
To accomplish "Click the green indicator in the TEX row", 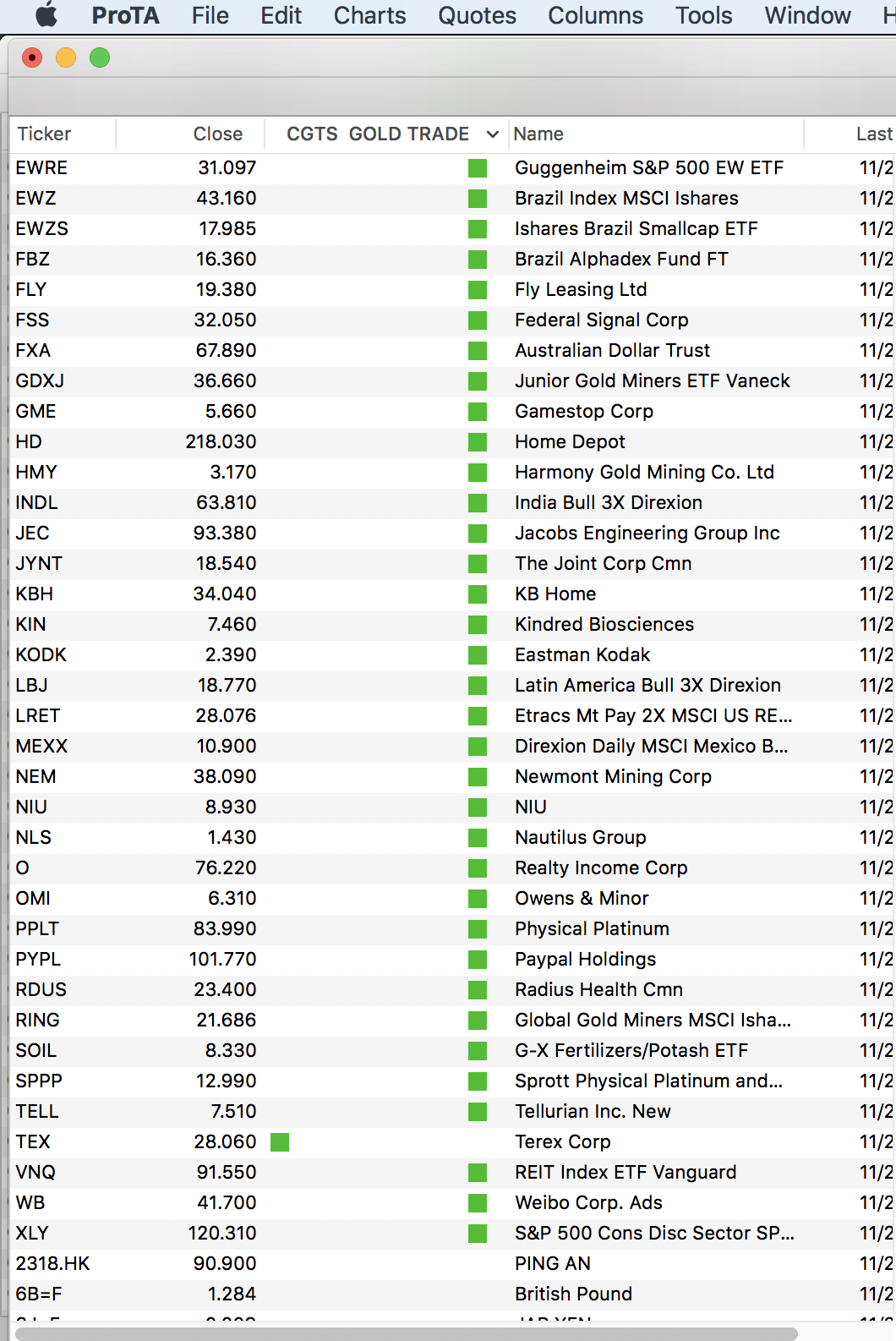I will [280, 1142].
